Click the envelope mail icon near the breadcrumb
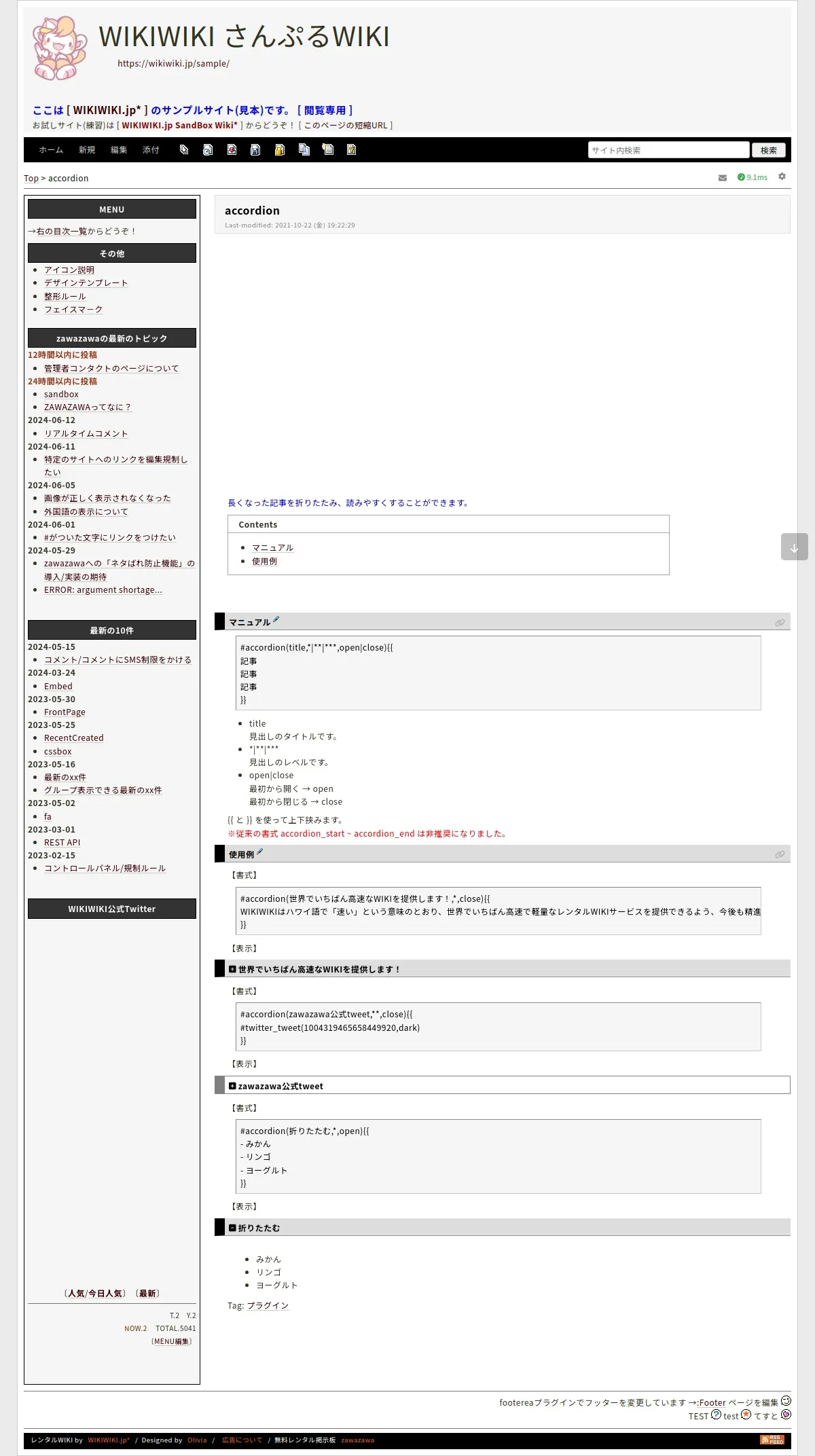815x1456 pixels. 723,178
